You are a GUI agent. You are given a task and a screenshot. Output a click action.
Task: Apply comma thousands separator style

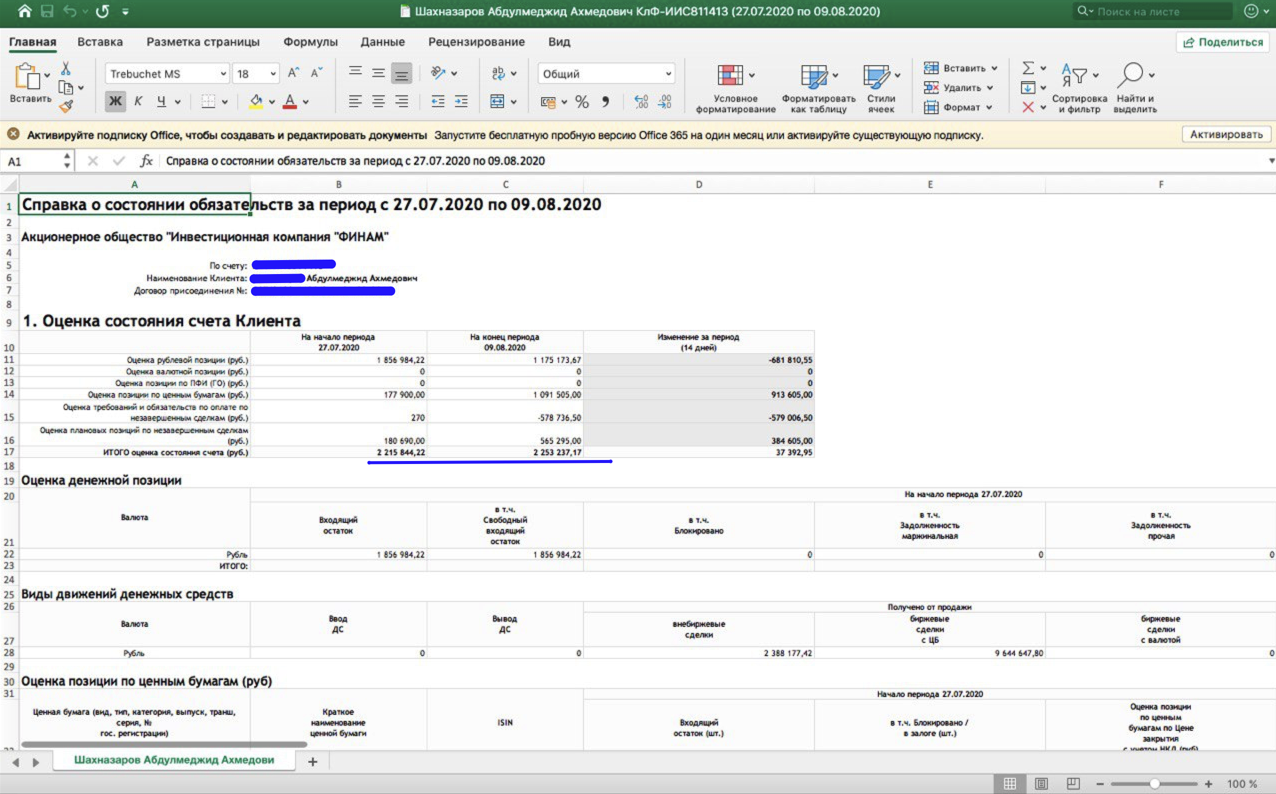pos(606,102)
